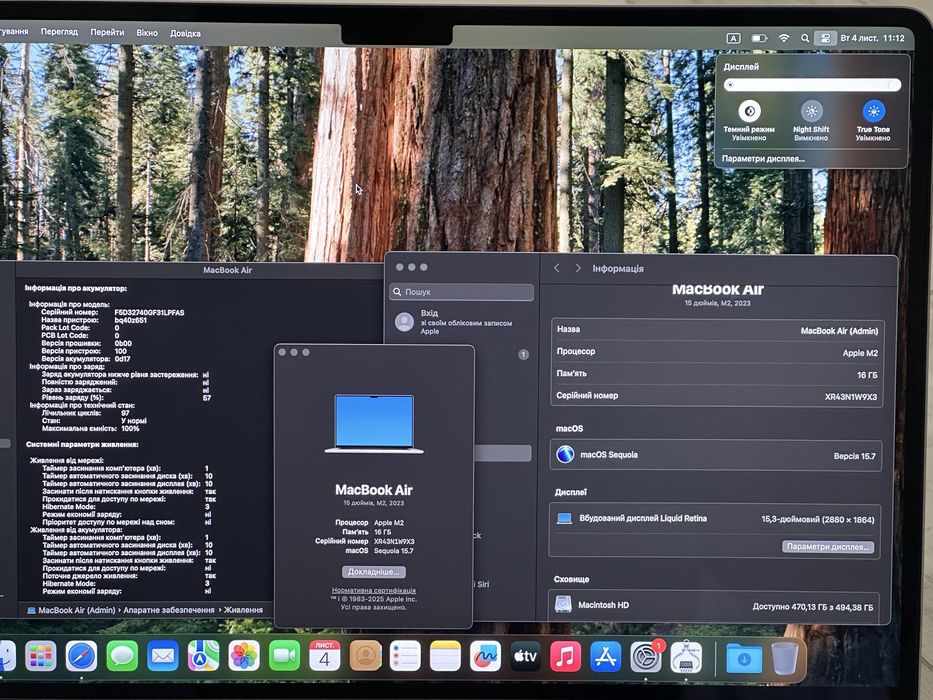Open the Photos app in the Dock
Viewport: 933px width, 700px height.
point(244,657)
